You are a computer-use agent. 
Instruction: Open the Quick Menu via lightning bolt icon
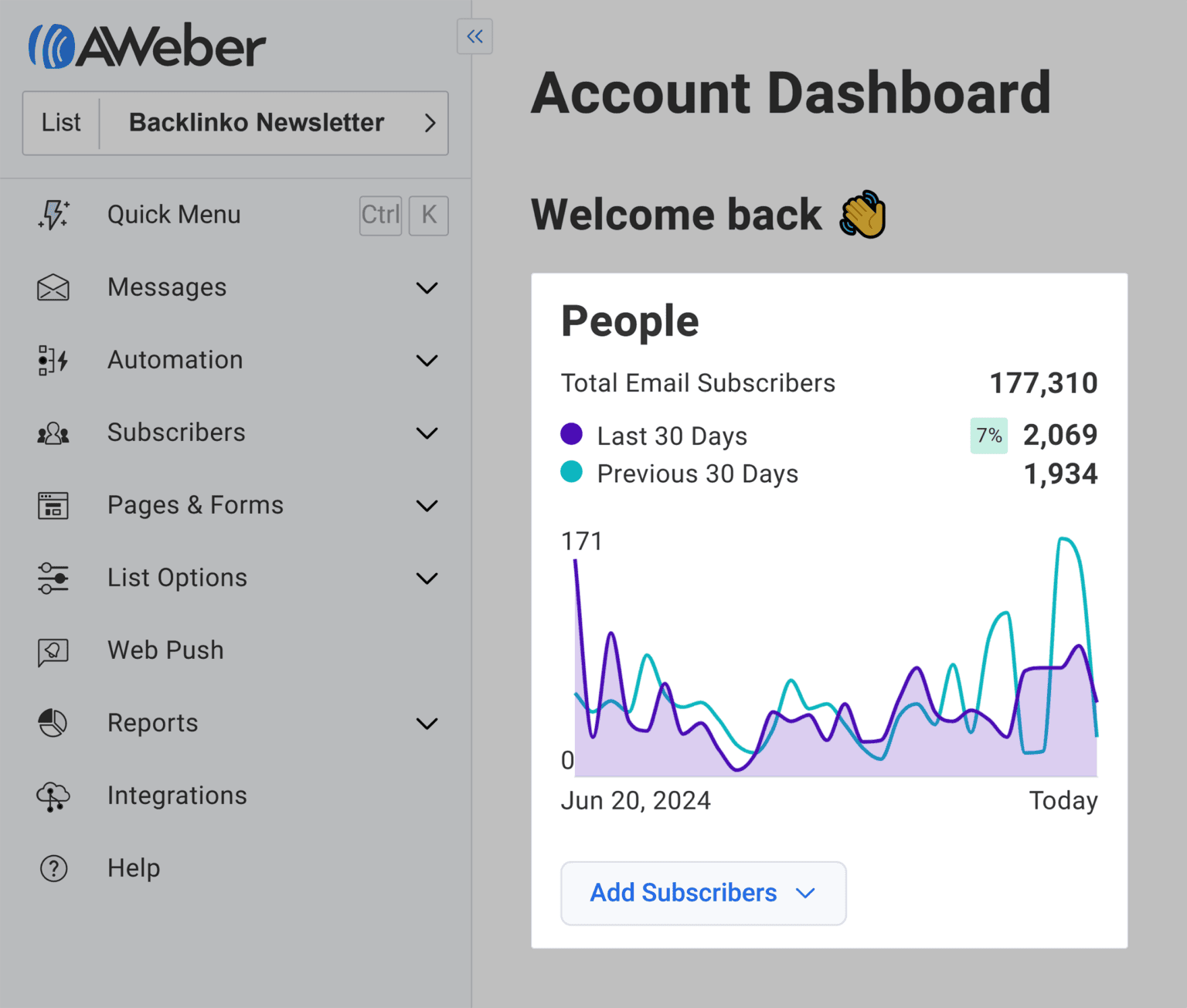[x=53, y=216]
